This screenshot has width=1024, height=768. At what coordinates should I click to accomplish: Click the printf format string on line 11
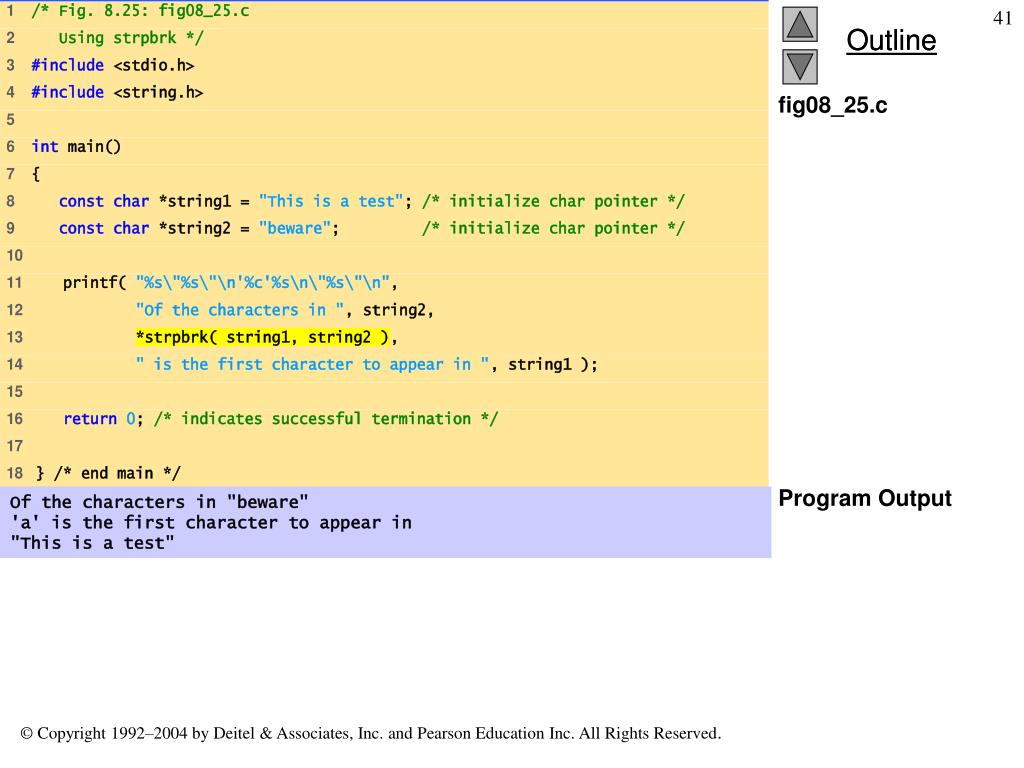coord(263,283)
